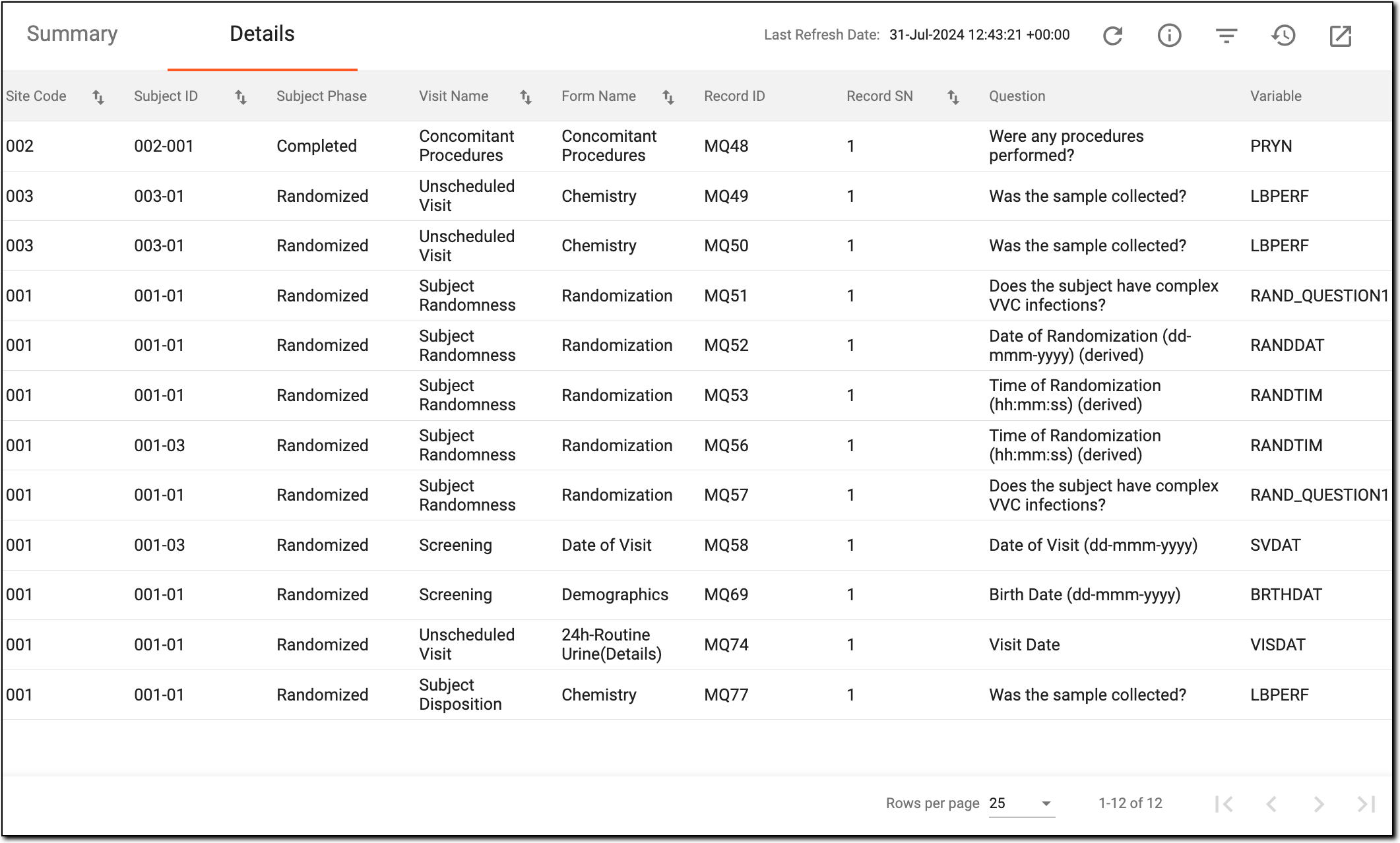1400x843 pixels.
Task: Sort by Record SN column arrows
Action: 953,97
